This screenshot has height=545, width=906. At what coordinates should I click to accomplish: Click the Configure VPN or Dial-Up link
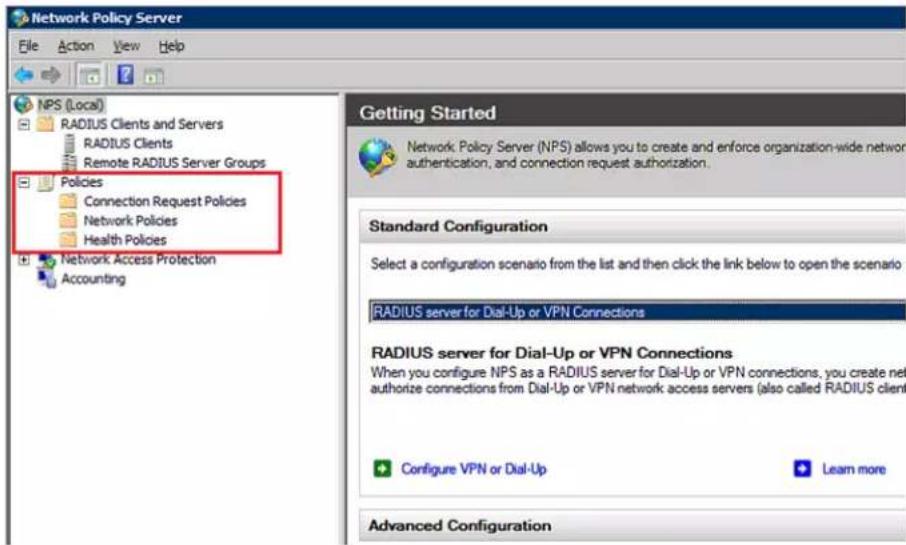pyautogui.click(x=474, y=469)
